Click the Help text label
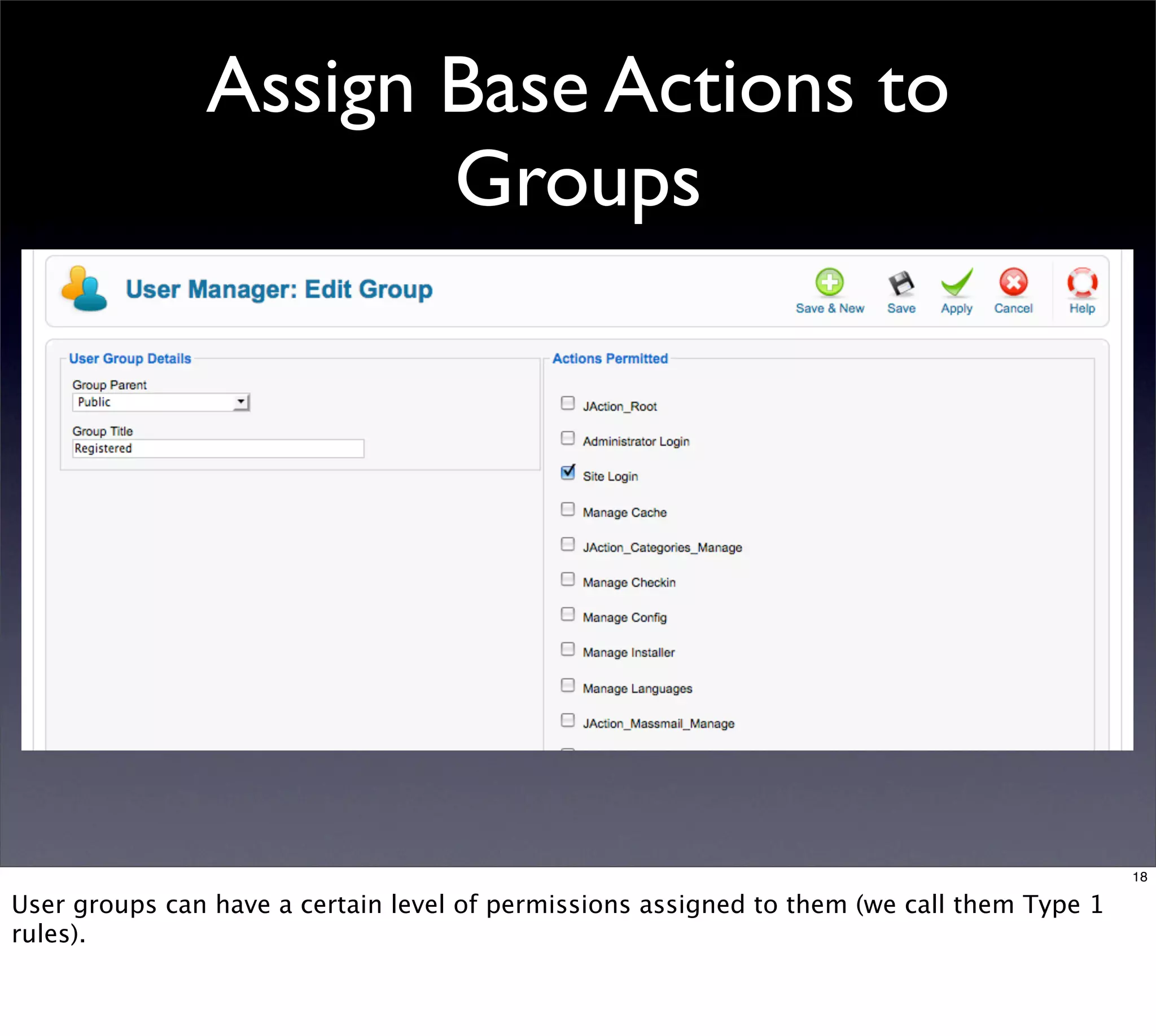The height and width of the screenshot is (1036, 1156). (1082, 309)
